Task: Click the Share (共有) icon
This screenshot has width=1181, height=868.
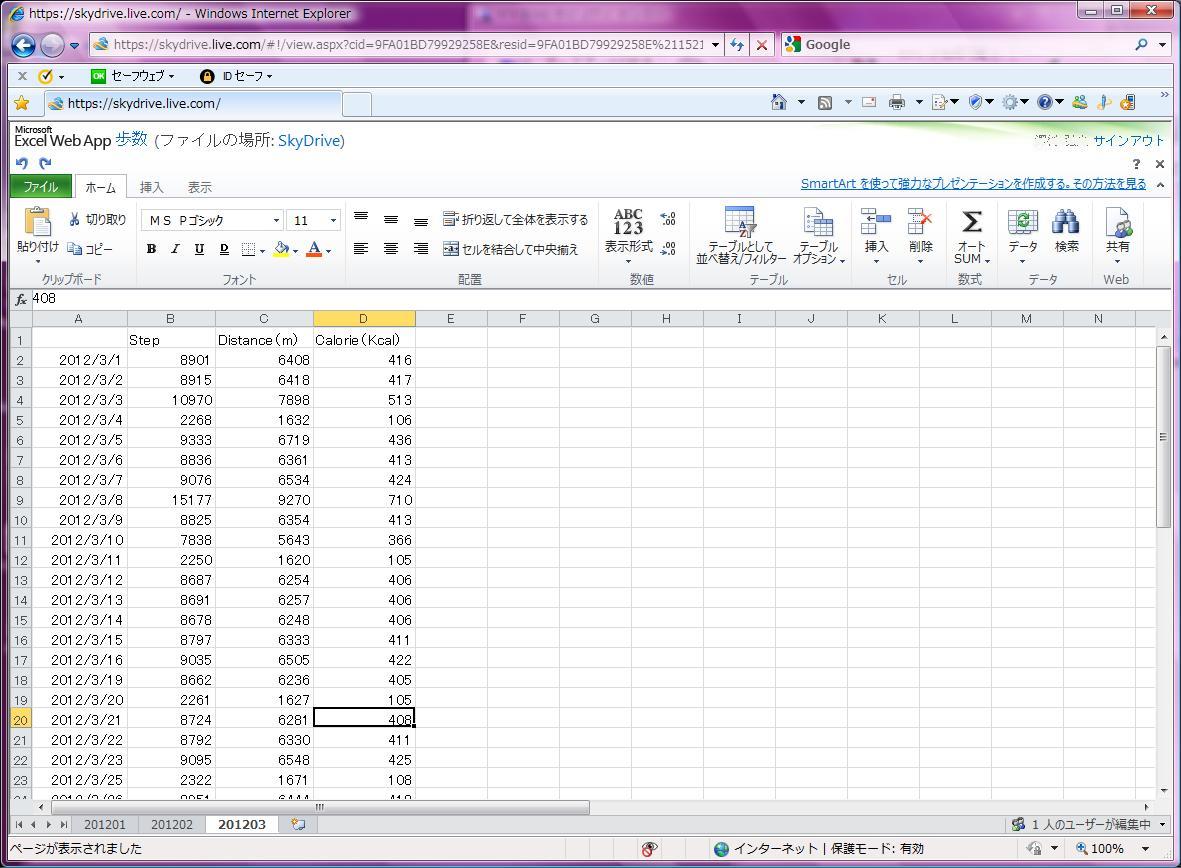Action: point(1117,222)
